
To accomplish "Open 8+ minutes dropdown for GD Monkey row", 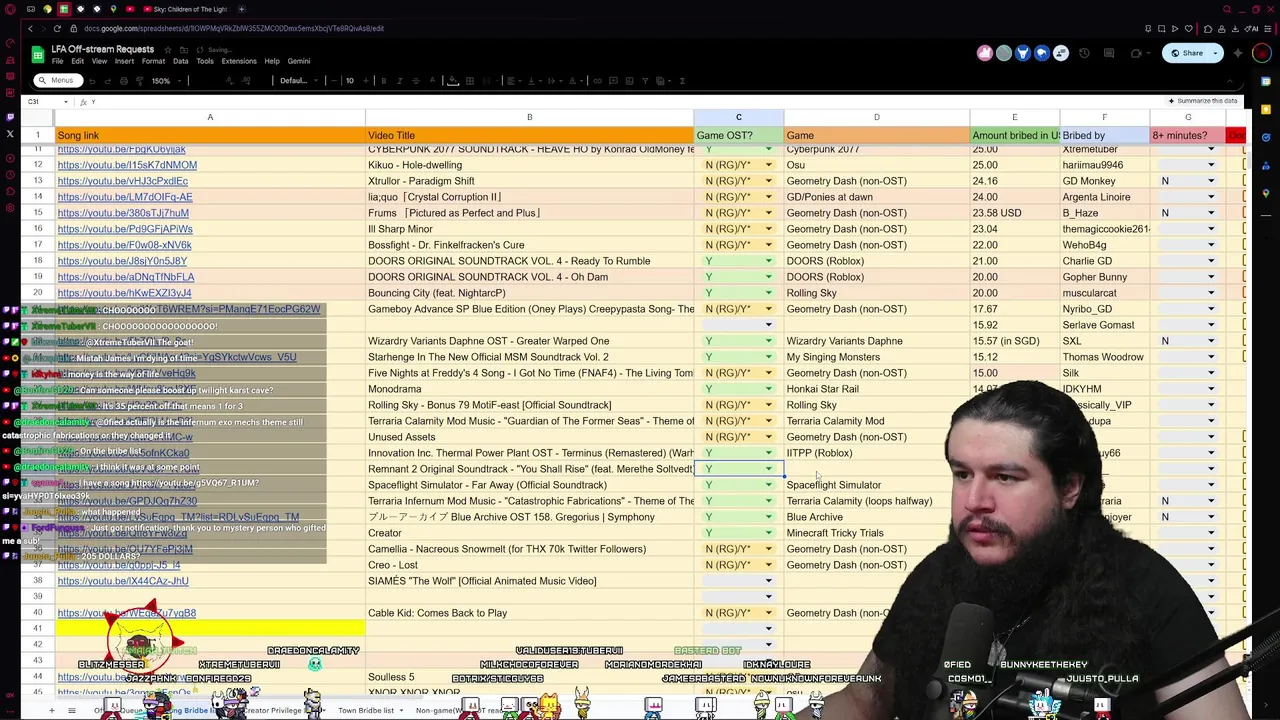I will (1211, 181).
